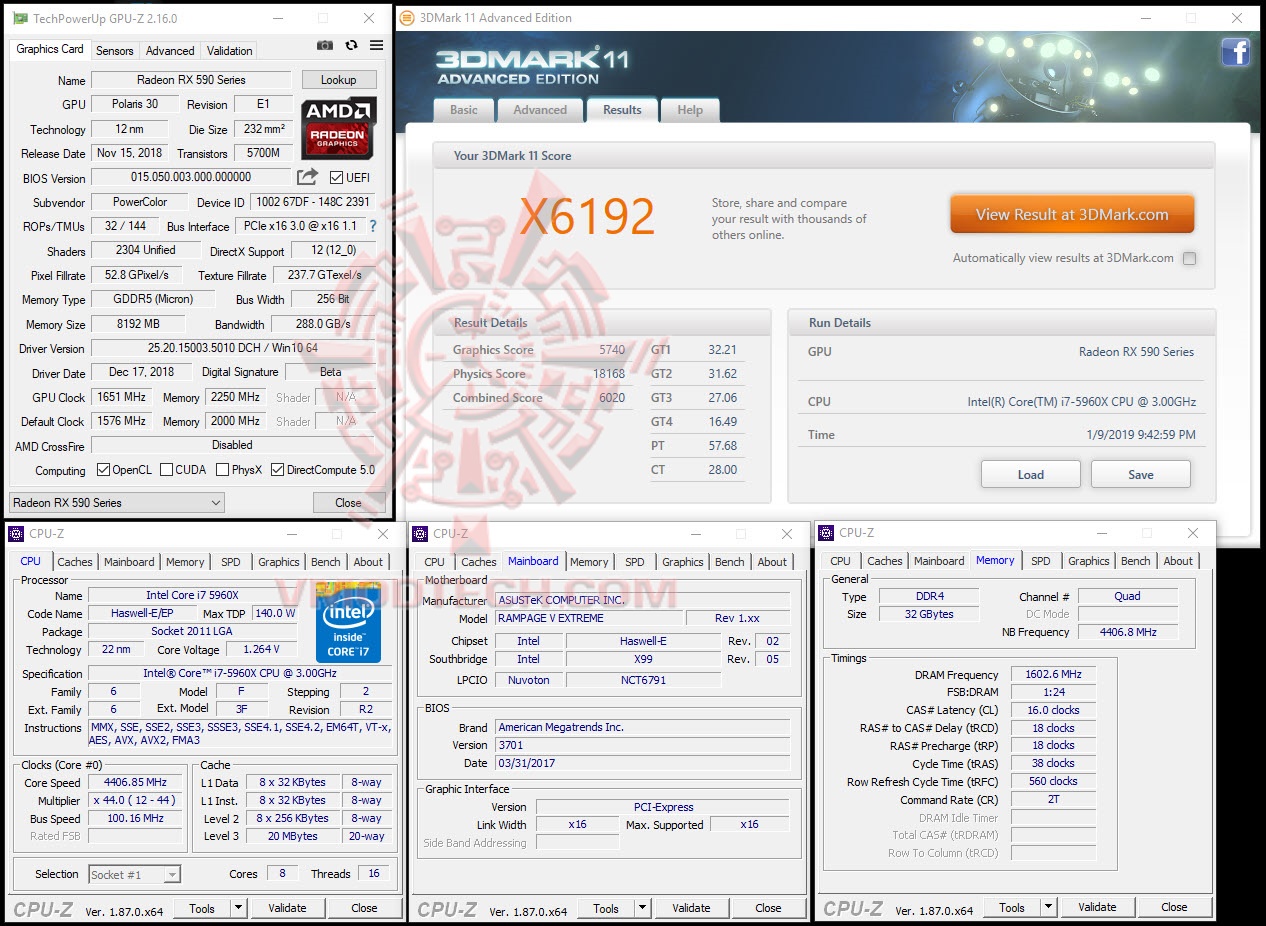The image size is (1266, 926).
Task: Click Validate in CPU-Z Memory window
Action: point(1097,907)
